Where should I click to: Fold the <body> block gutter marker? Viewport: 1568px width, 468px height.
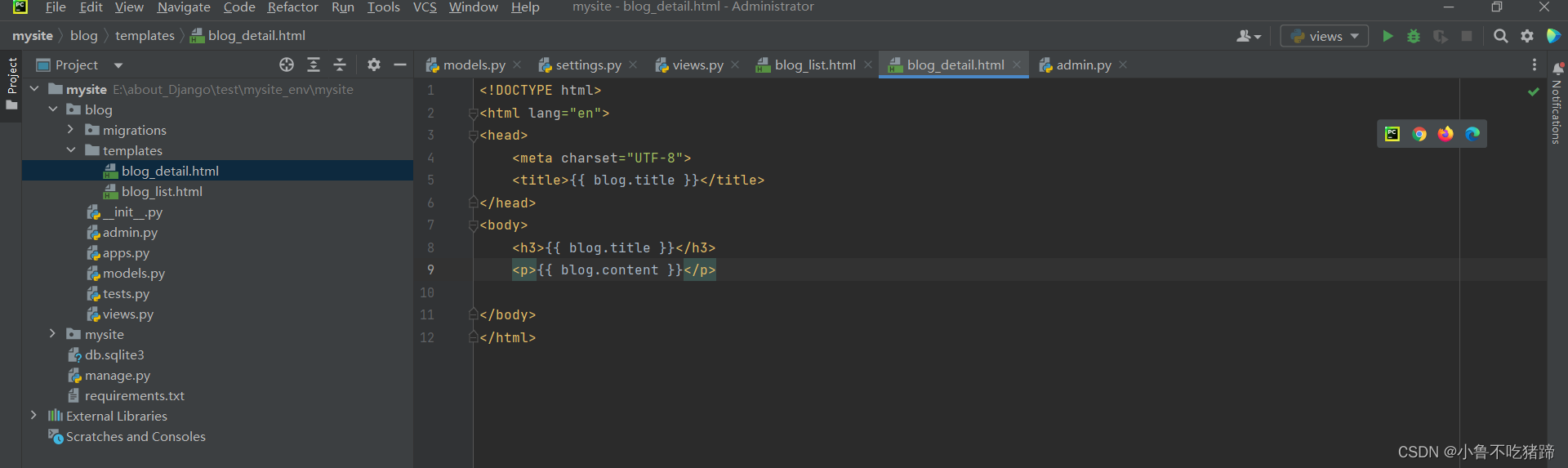[x=473, y=225]
